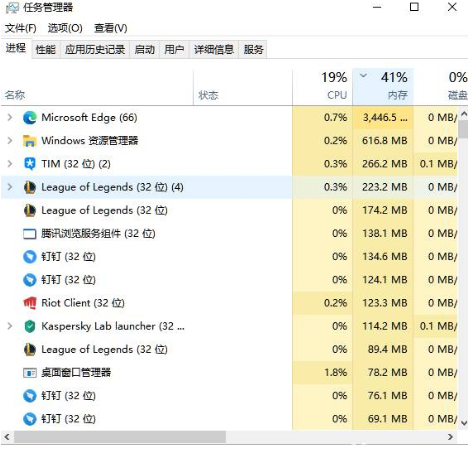Select the Windows 资源管理器 row name
This screenshot has width=471, height=449.
90,141
